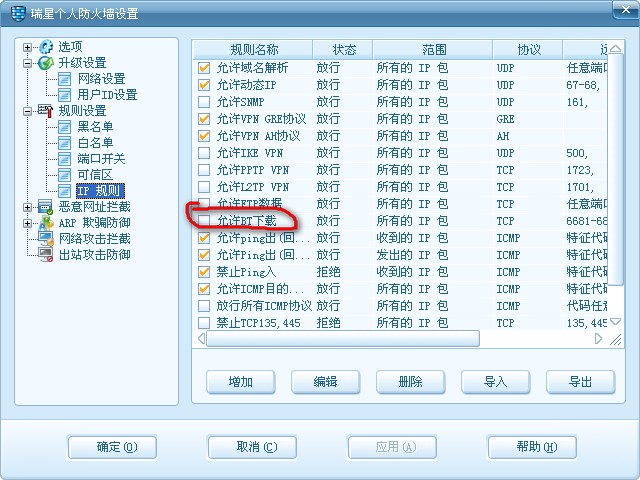Check the 允许L2TP VPN rule
Screen dimensions: 640x480
point(204,187)
